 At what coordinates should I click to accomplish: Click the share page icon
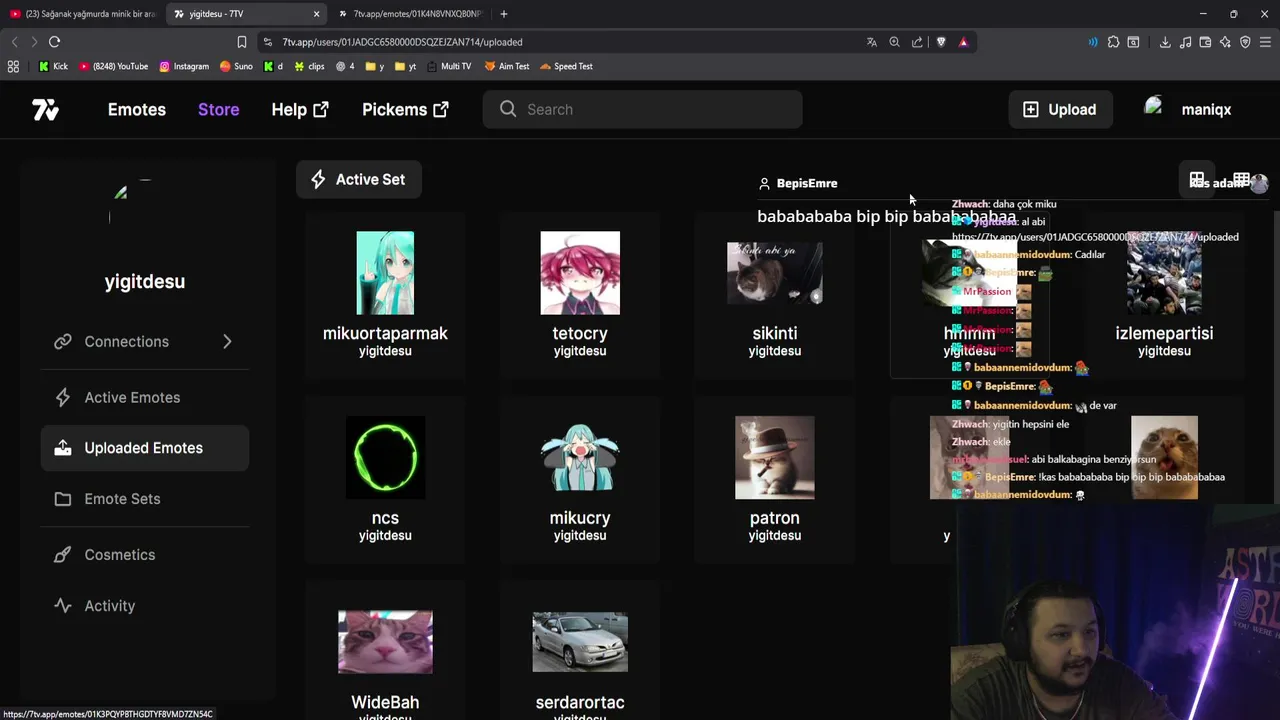click(917, 42)
